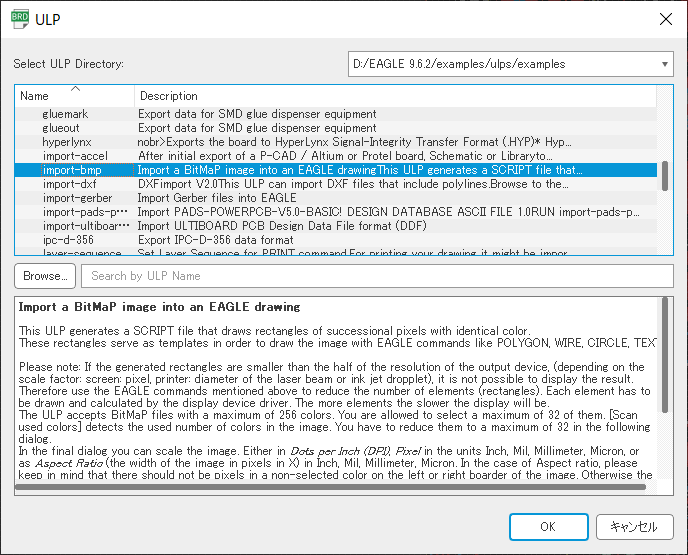Select the import-bmp highlighted row
The image size is (688, 555).
(x=72, y=170)
